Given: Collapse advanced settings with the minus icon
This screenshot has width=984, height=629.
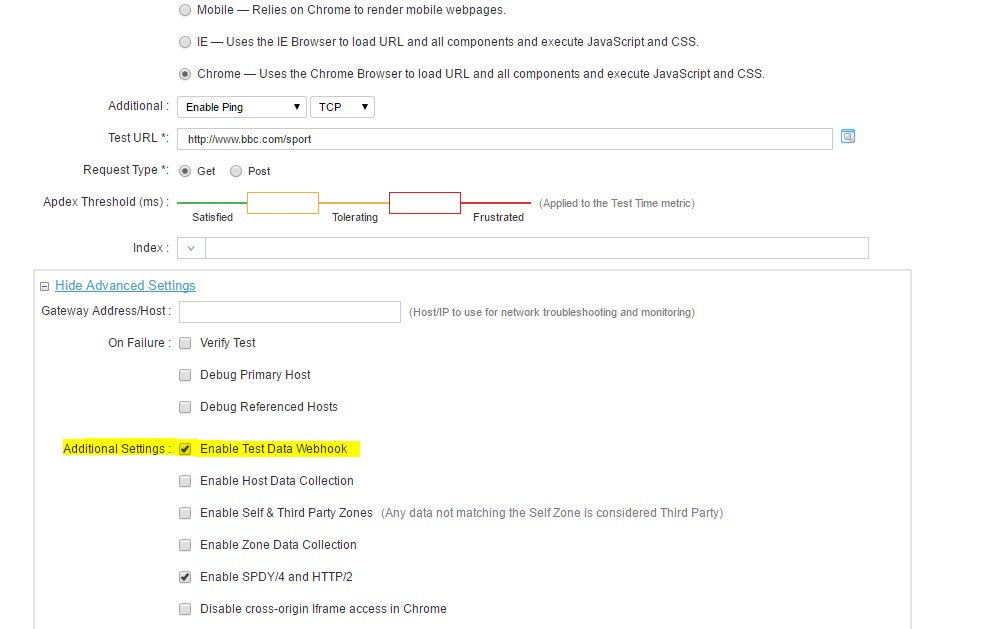Looking at the screenshot, I should [x=44, y=286].
